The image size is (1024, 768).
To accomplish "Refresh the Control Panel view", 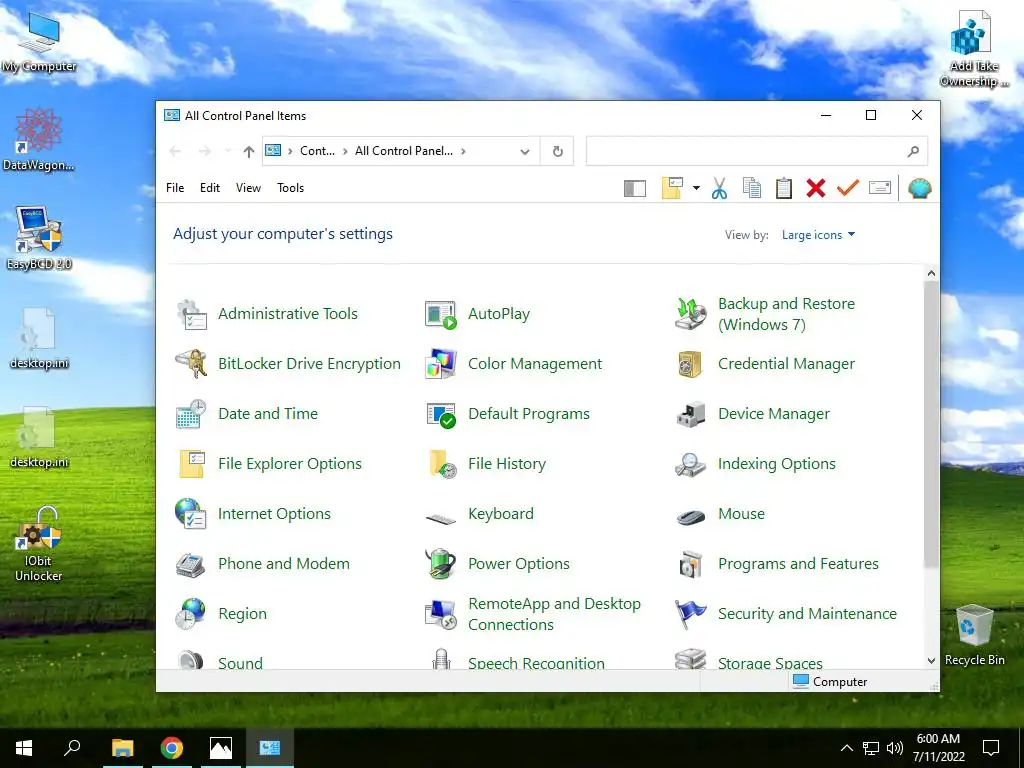I will point(558,152).
